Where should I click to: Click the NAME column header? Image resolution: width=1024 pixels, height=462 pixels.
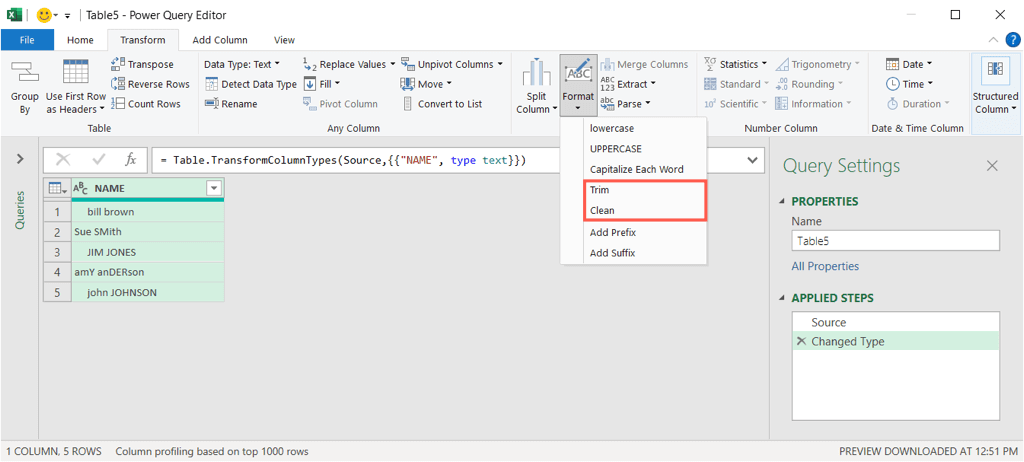coord(148,188)
